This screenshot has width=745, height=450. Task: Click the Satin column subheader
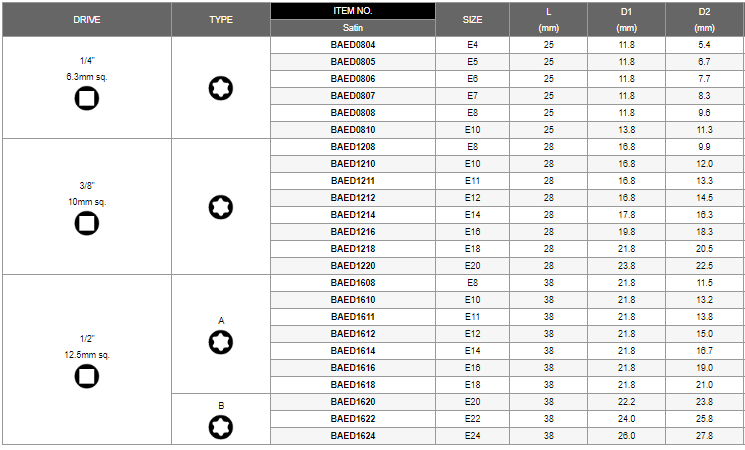[x=353, y=28]
